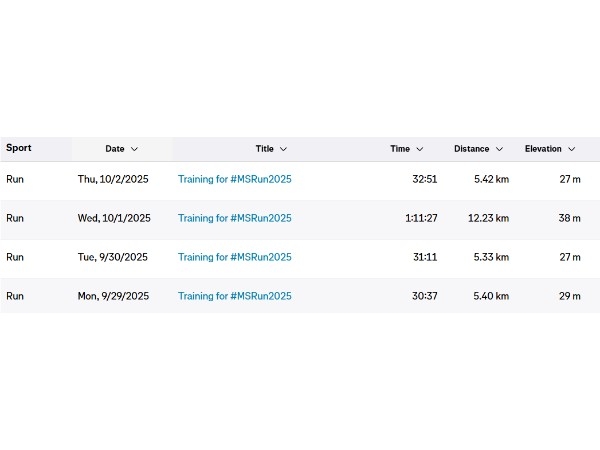Sort activities by the Title column label
Image resolution: width=600 pixels, height=450 pixels.
[x=264, y=149]
